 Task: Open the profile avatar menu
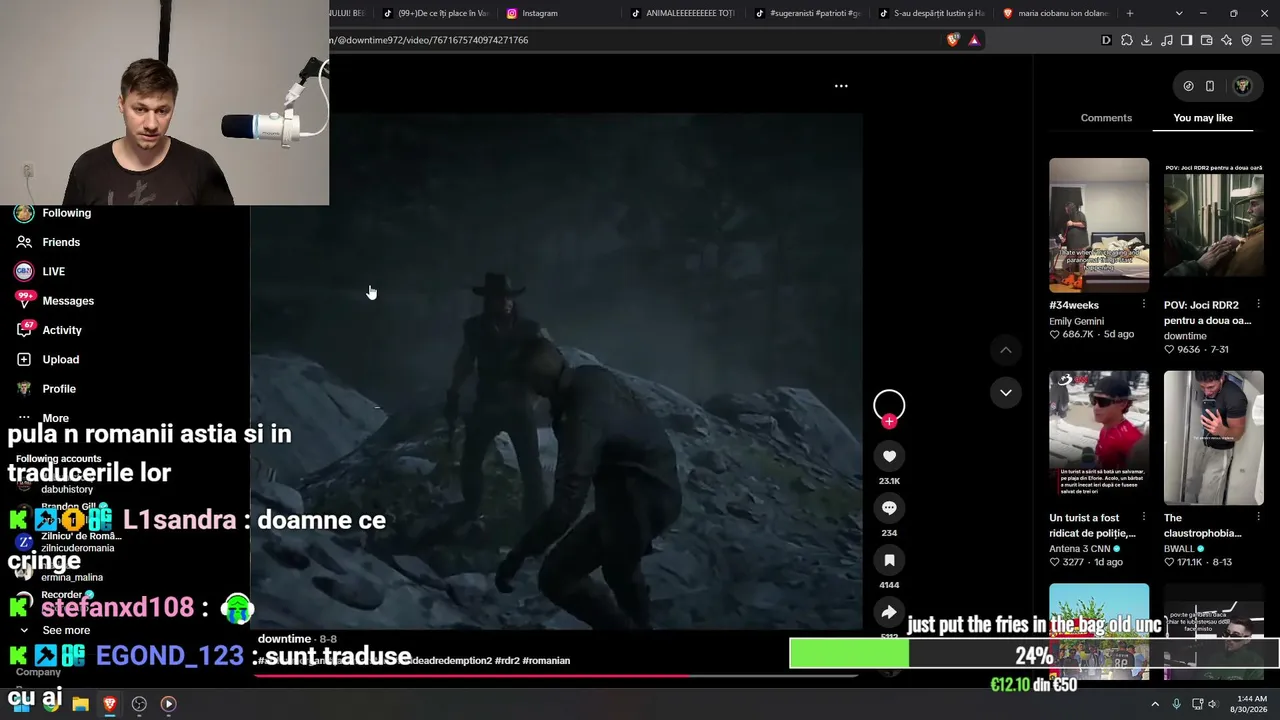pos(1242,86)
